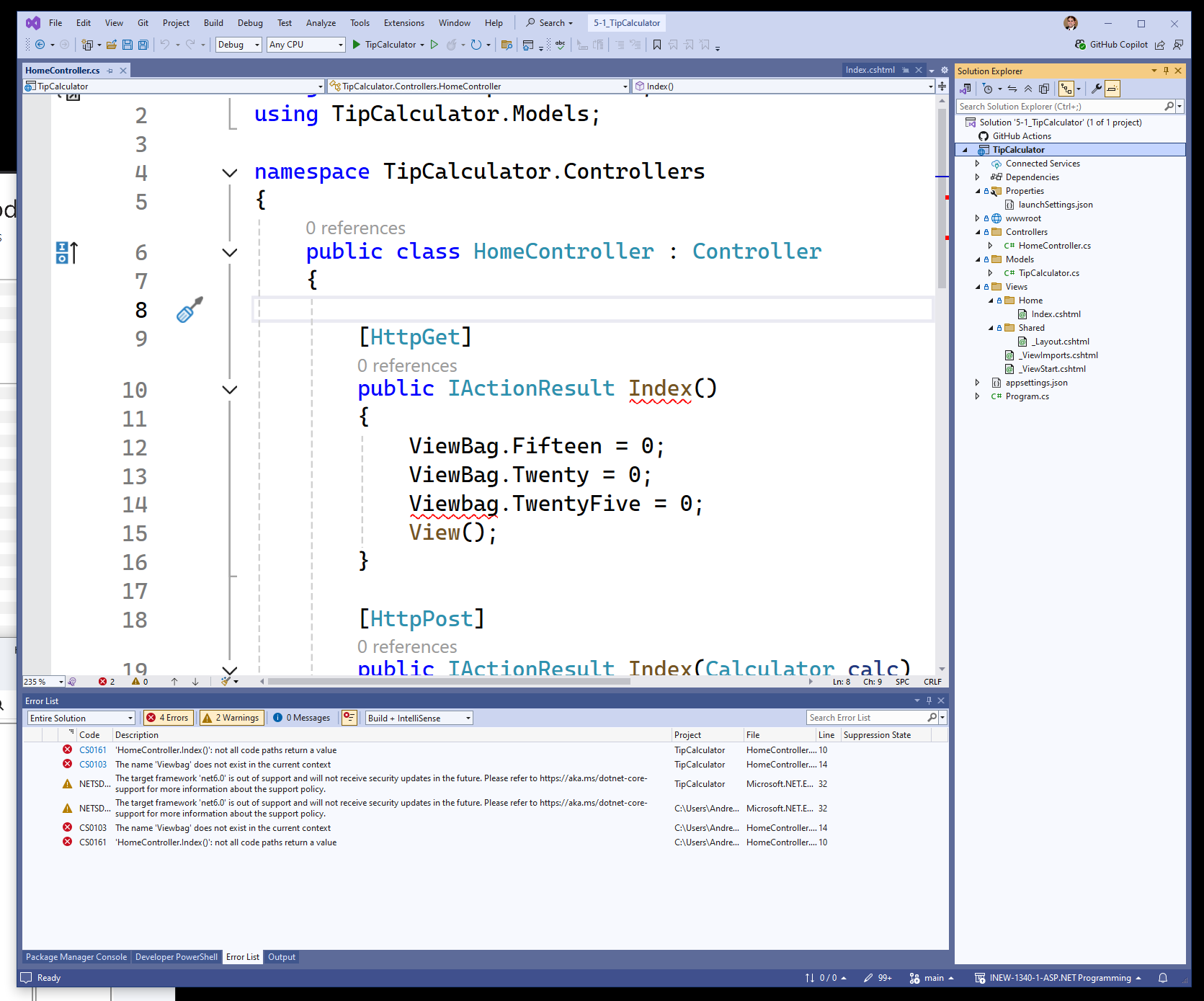Image resolution: width=1204 pixels, height=1001 pixels.
Task: Open the notifications bell in status bar
Action: pos(1162,978)
